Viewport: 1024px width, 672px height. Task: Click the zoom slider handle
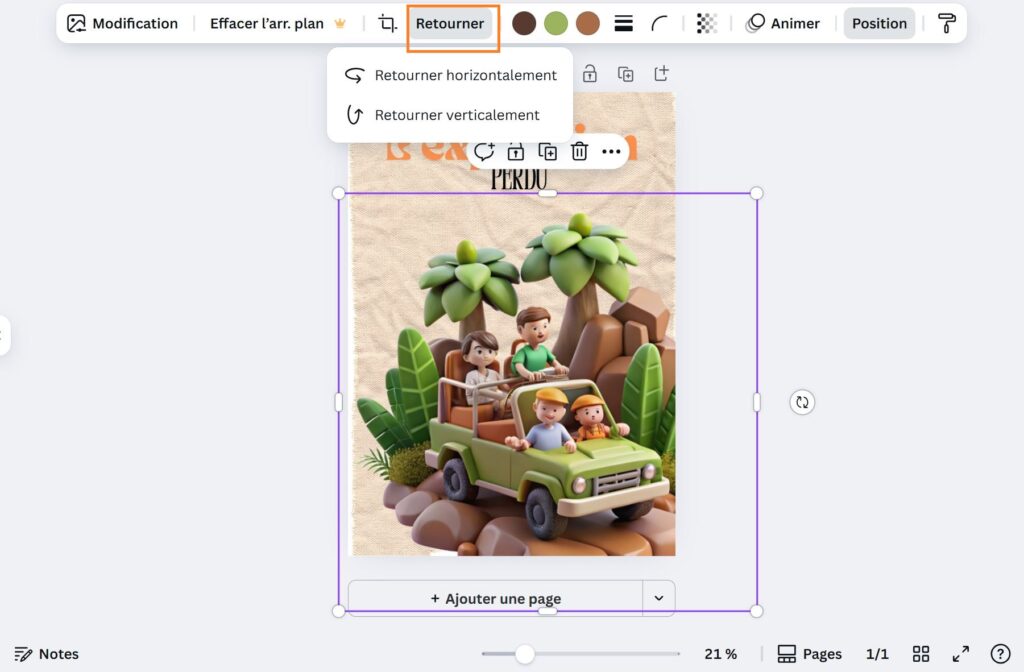pos(524,654)
